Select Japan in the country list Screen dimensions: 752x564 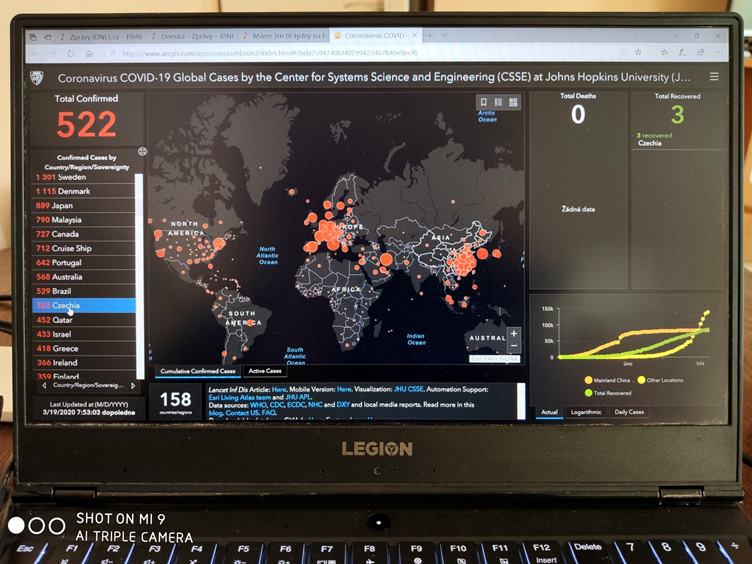(x=84, y=206)
